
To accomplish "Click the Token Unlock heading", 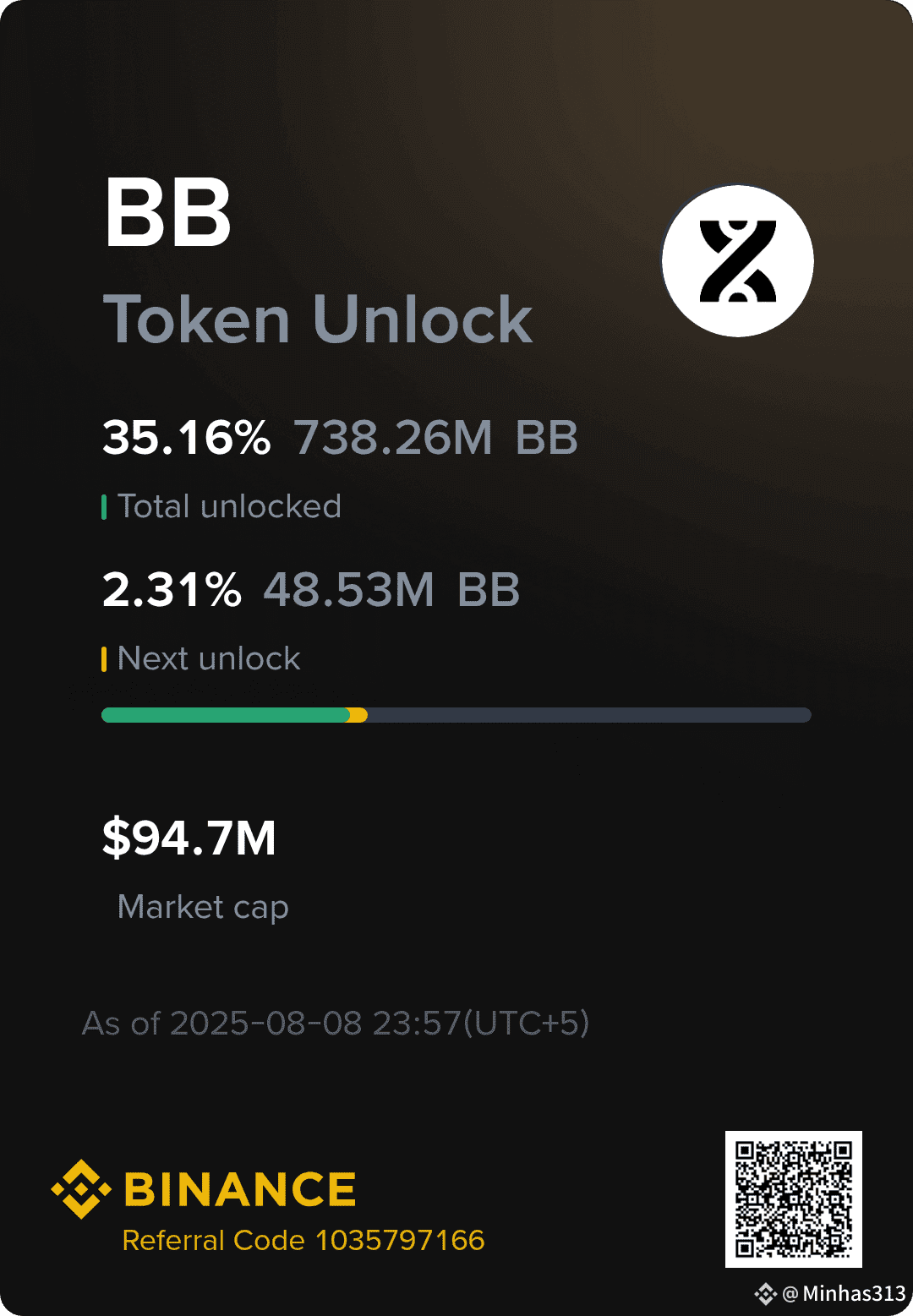I will 318,319.
